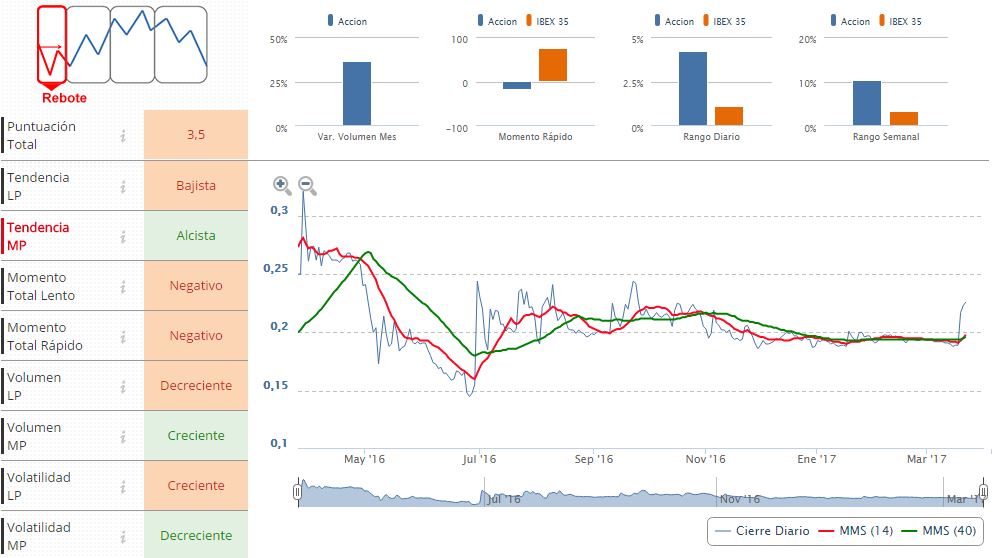Toggle Accion legend in Rango Diario chart
Viewport: 1000px width, 558px height.
[674, 21]
